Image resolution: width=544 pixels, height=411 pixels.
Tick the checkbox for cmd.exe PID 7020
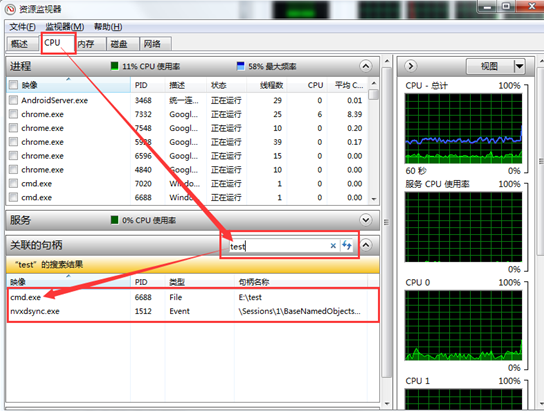[13, 183]
